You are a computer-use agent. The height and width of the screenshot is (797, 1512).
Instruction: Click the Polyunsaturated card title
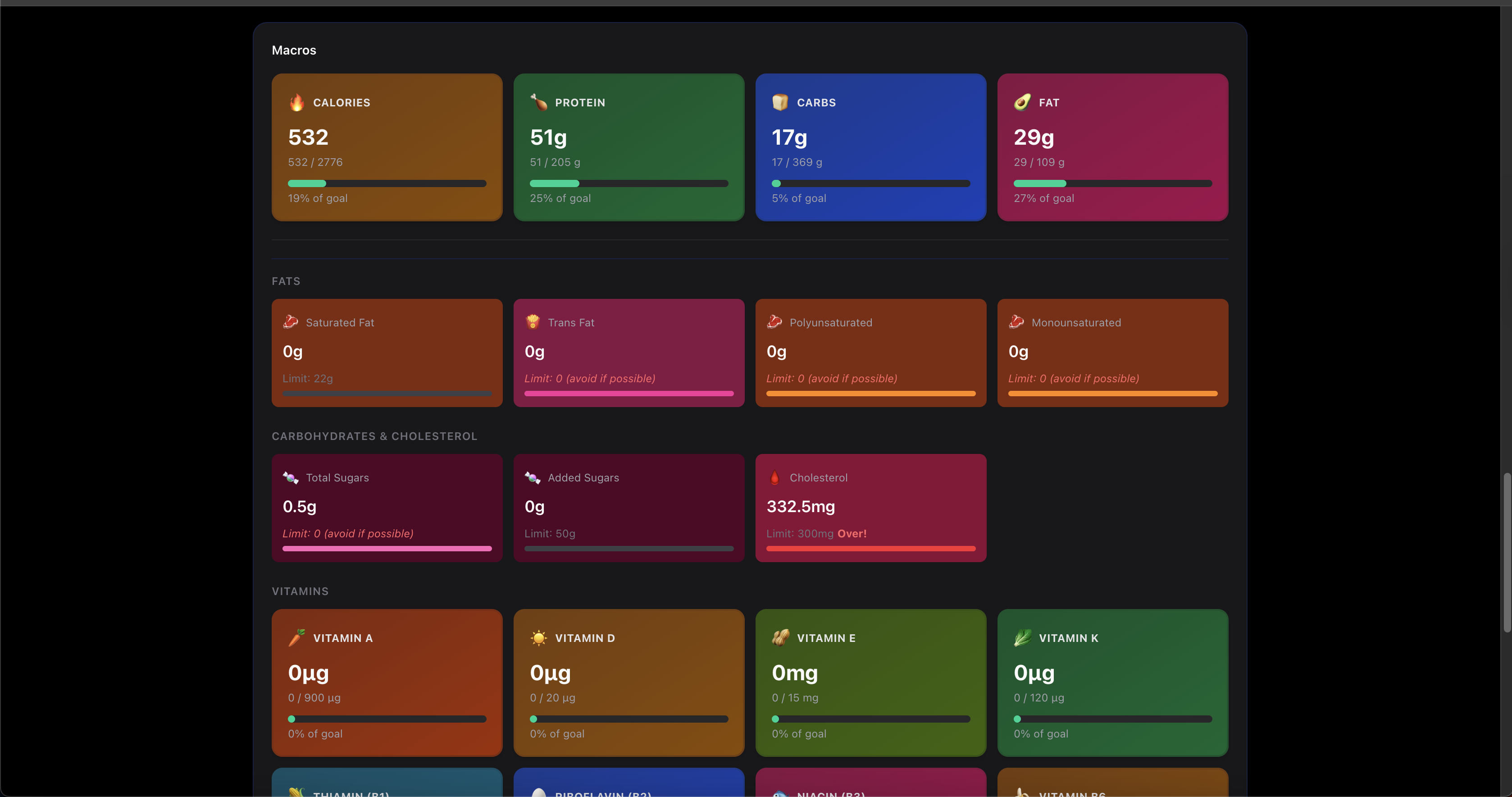pyautogui.click(x=830, y=322)
